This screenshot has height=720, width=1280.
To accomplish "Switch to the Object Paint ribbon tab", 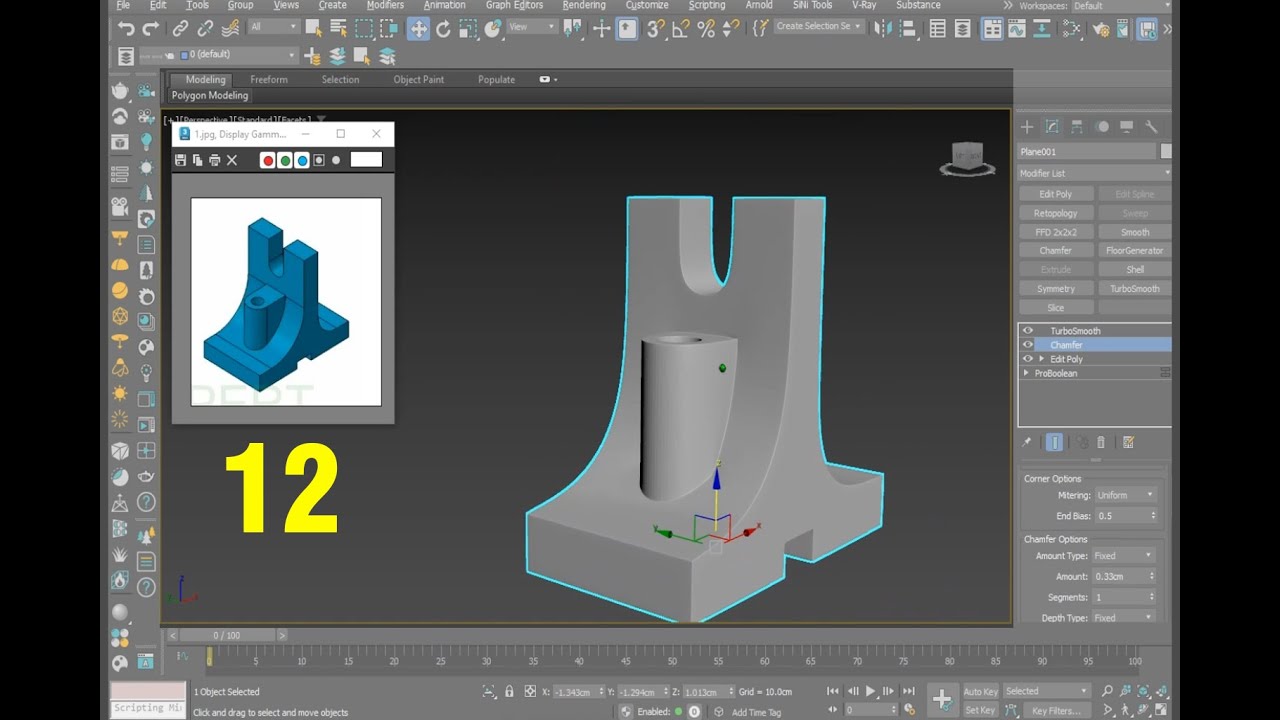I will tap(419, 80).
